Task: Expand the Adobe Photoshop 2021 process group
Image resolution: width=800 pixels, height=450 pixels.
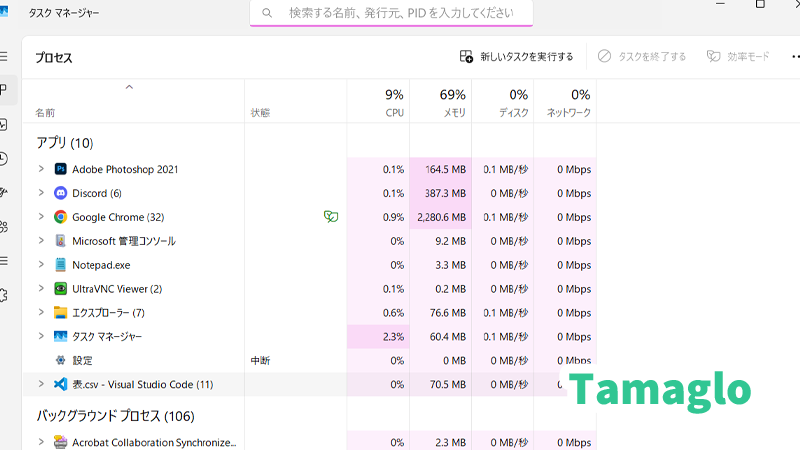Action: pos(41,169)
